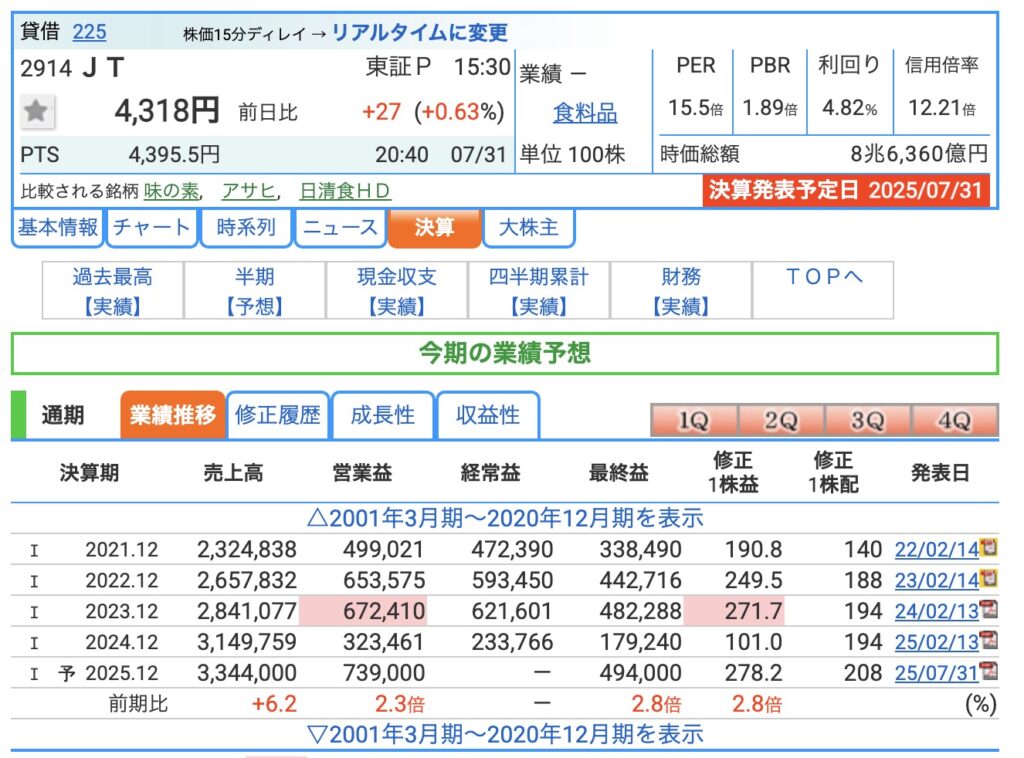Image resolution: width=1024 pixels, height=758 pixels.
Task: Click the favorite star icon for JT
Action: (x=37, y=112)
